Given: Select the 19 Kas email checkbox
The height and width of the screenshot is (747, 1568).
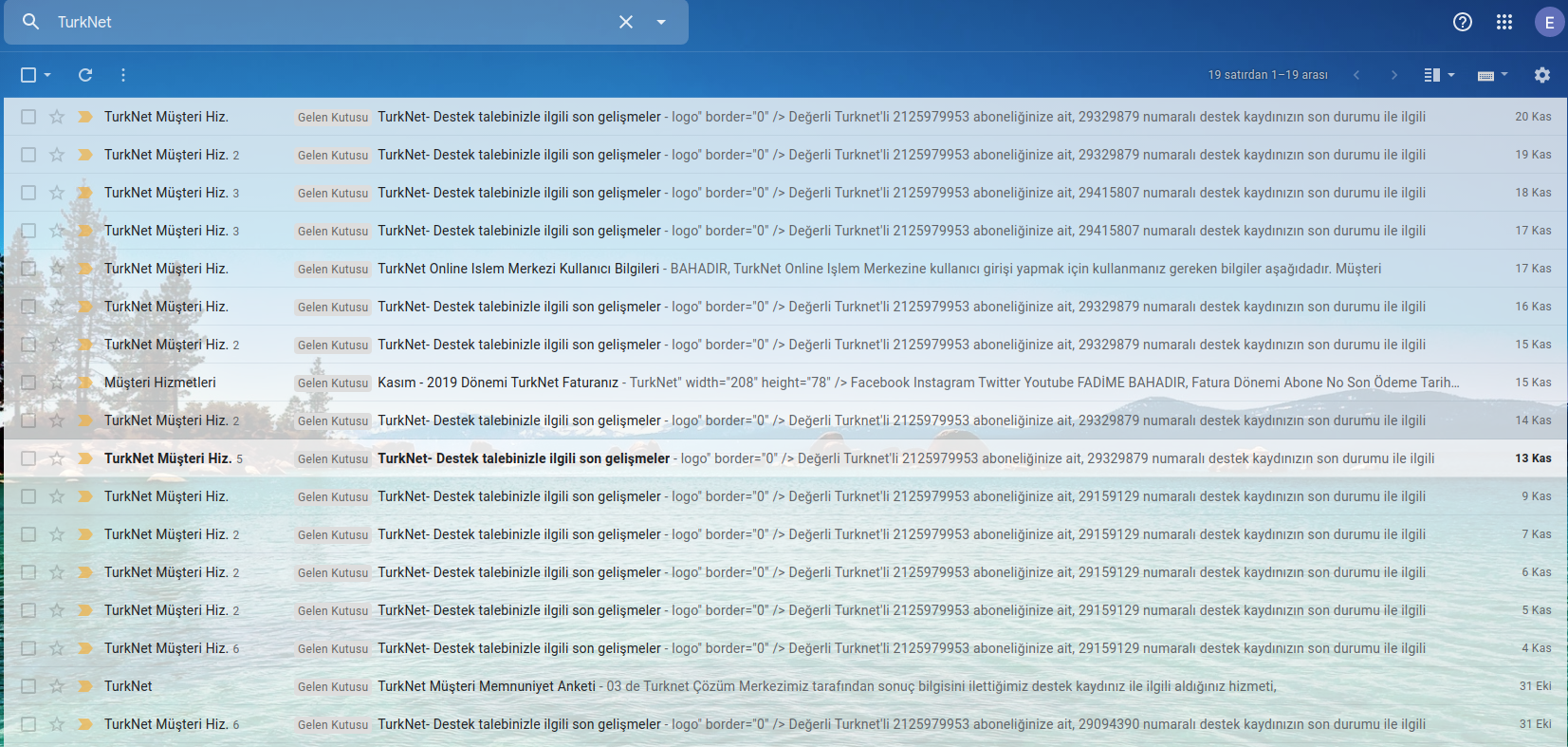Looking at the screenshot, I should click(28, 155).
